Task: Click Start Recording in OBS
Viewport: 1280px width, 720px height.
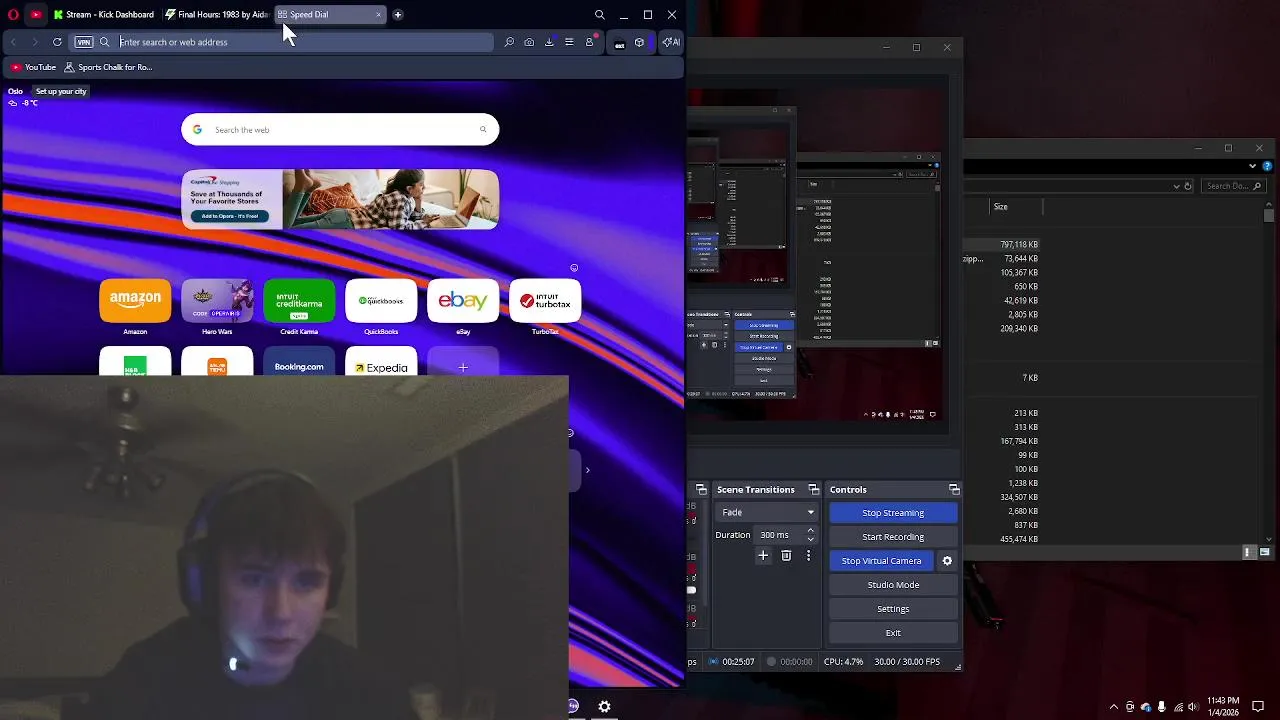Action: [893, 536]
